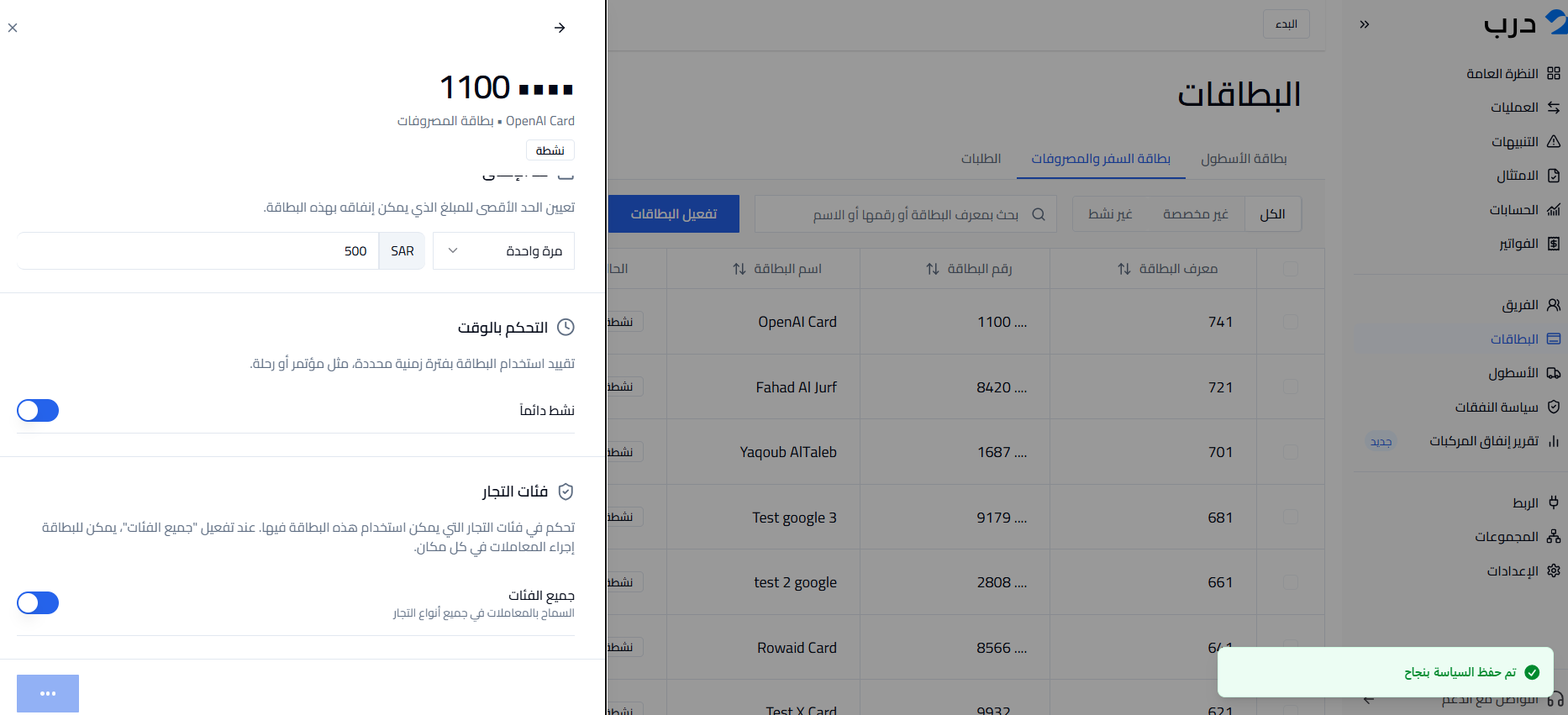Click the درب logo

click(1525, 24)
